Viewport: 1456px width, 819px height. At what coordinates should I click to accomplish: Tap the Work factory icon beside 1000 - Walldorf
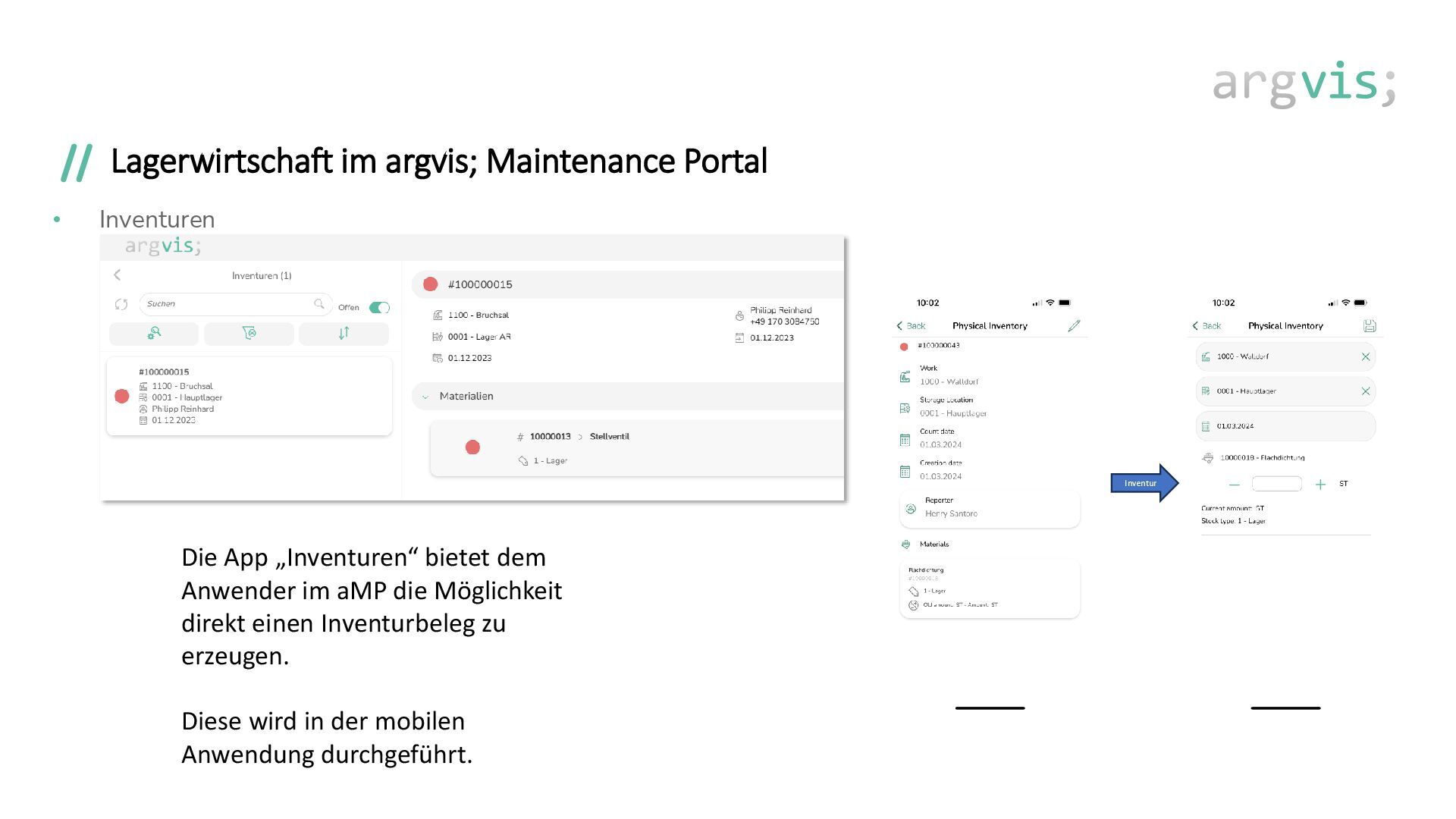(x=905, y=377)
